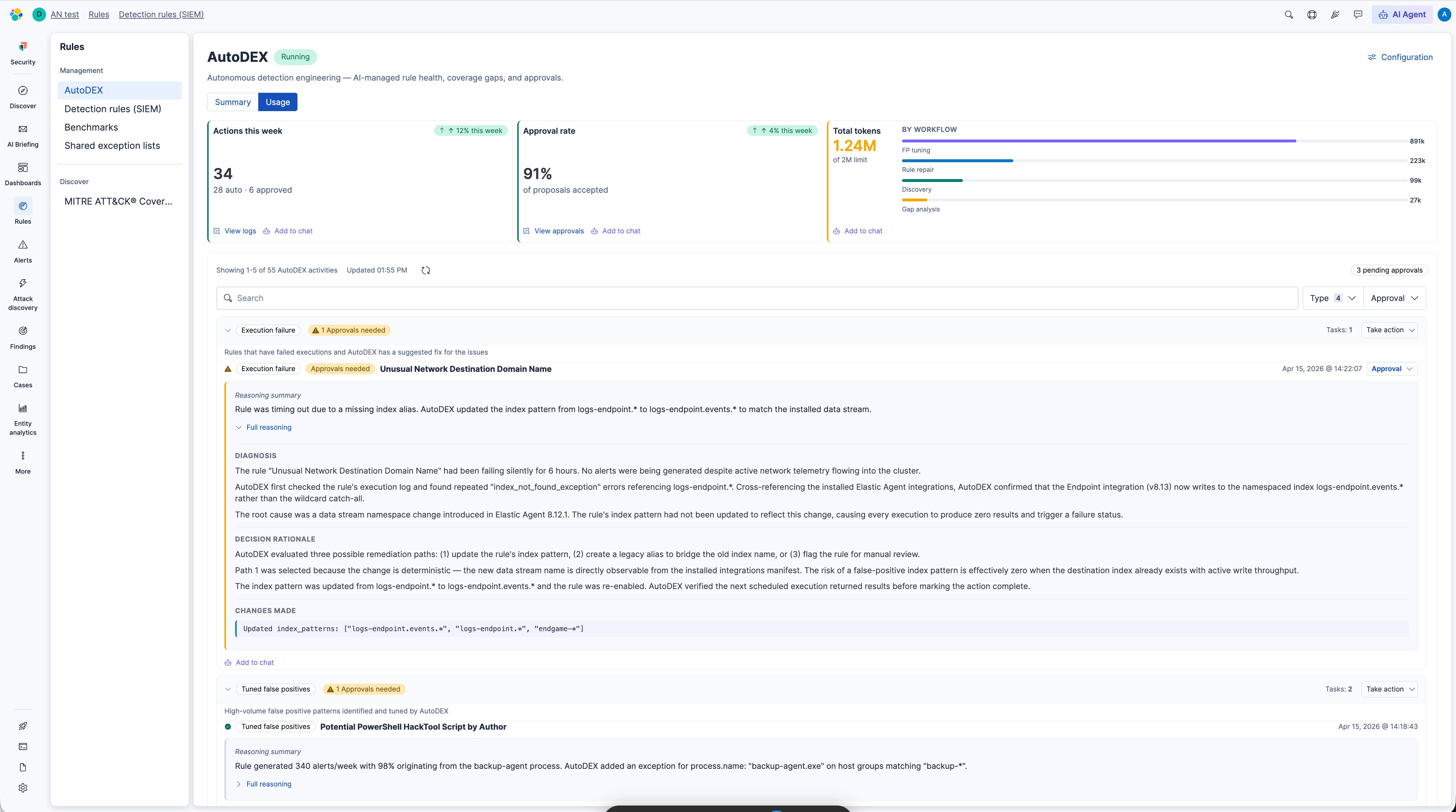Image resolution: width=1456 pixels, height=812 pixels.
Task: Click the Running status badge
Action: (x=295, y=57)
